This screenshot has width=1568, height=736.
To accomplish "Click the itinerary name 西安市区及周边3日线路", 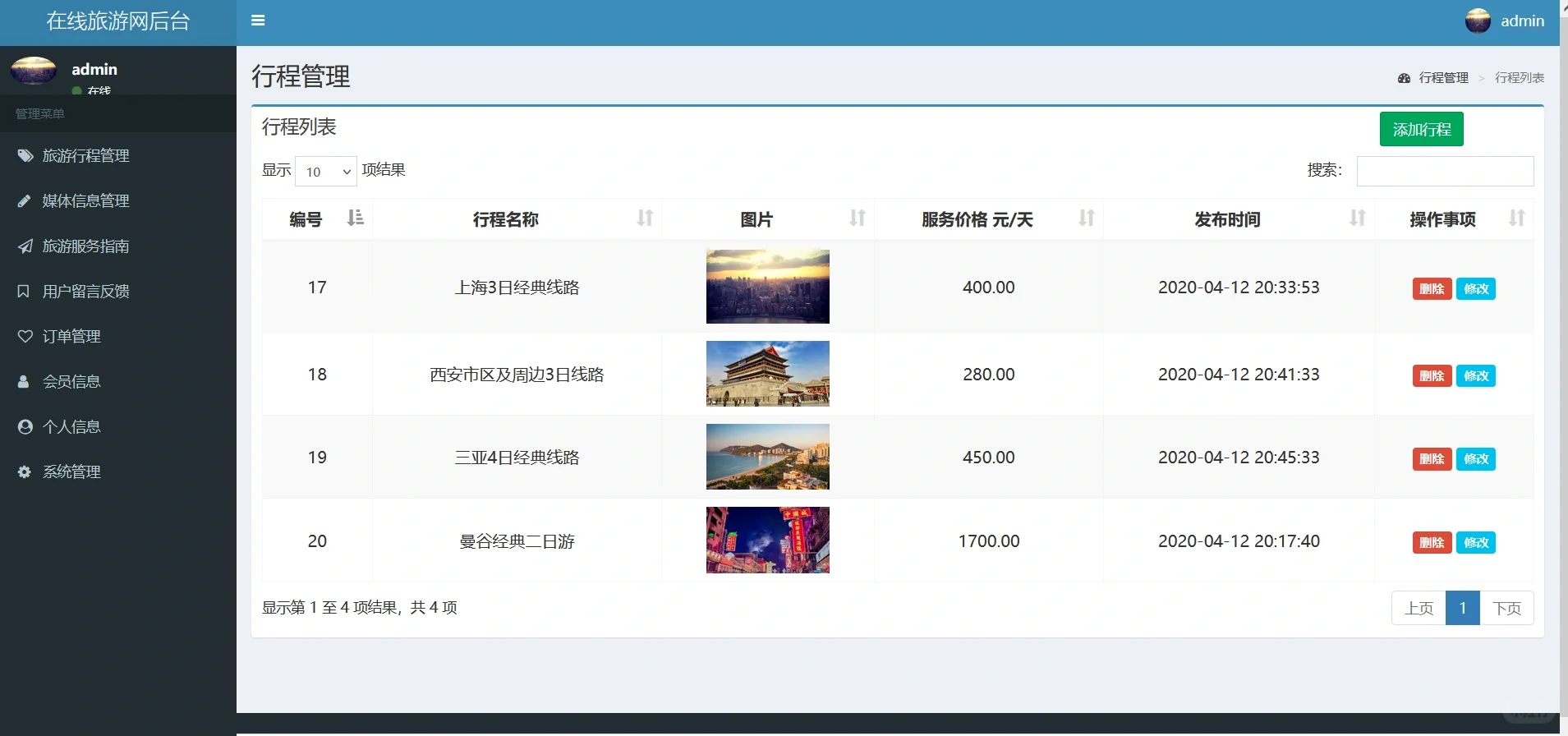I will click(x=517, y=375).
